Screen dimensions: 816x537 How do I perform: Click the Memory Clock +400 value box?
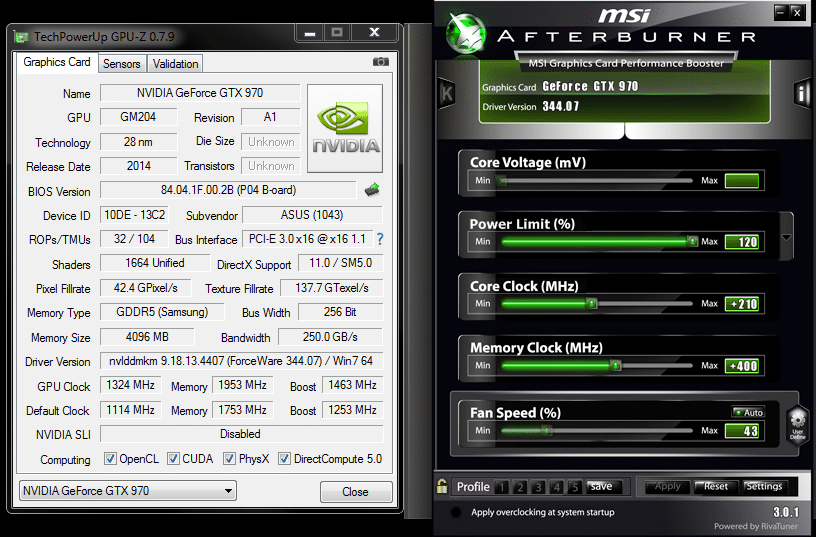[742, 366]
